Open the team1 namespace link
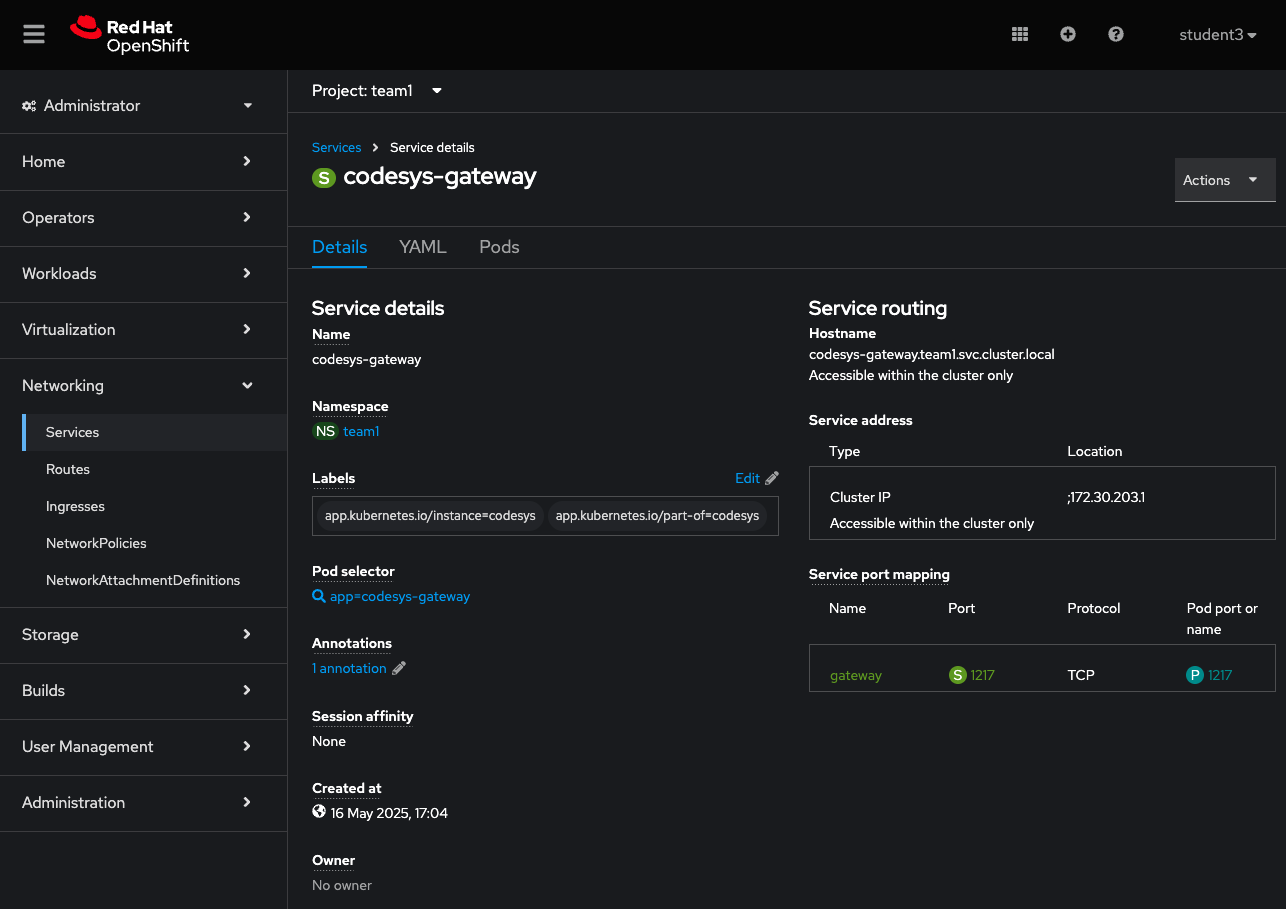1286x909 pixels. (x=361, y=431)
